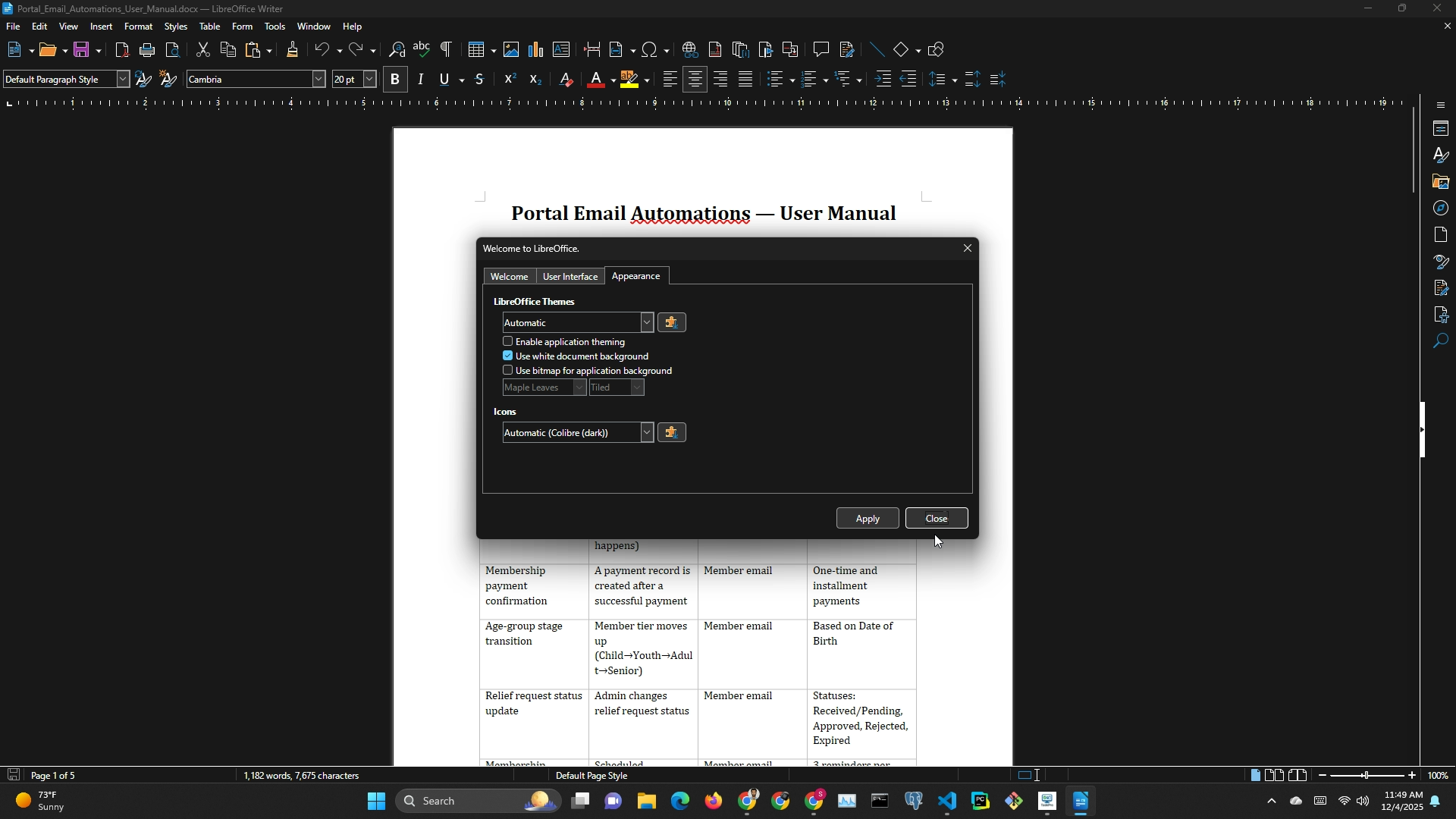Image resolution: width=1456 pixels, height=819 pixels.
Task: Click the Clone Formatting paintbrush icon
Action: [293, 50]
